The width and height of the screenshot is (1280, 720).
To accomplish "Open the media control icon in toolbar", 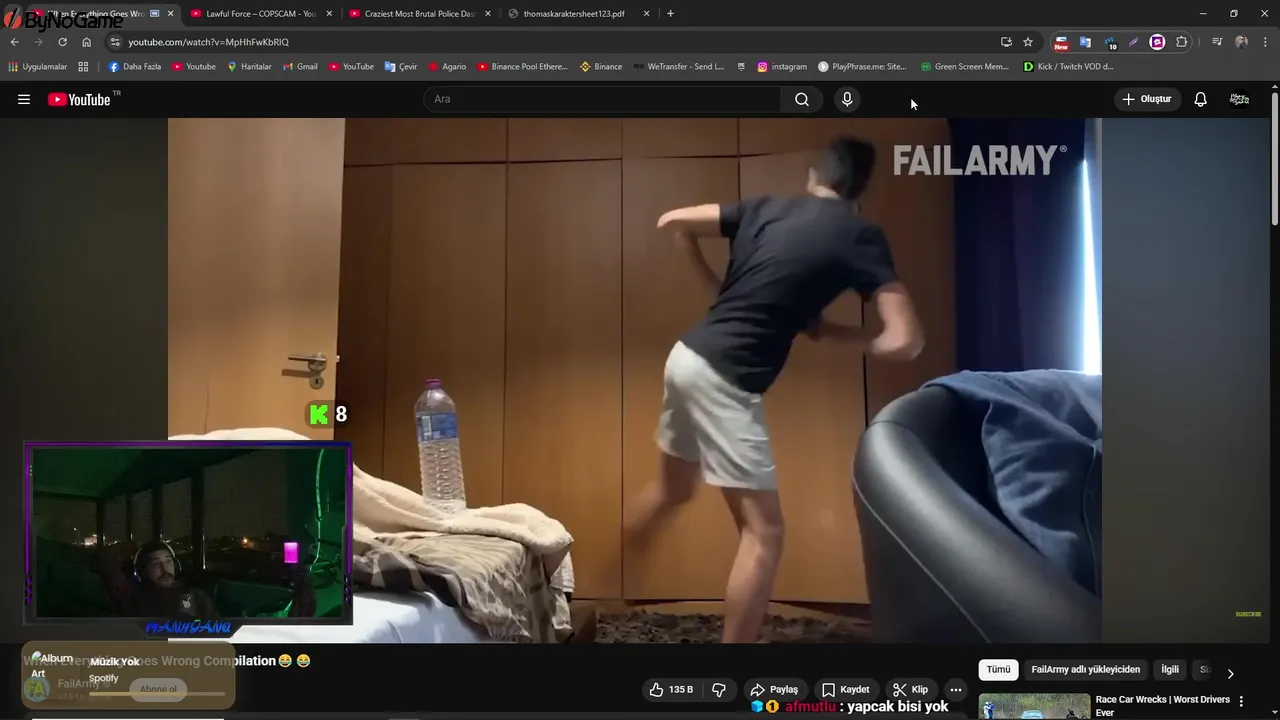I will pos(1217,42).
